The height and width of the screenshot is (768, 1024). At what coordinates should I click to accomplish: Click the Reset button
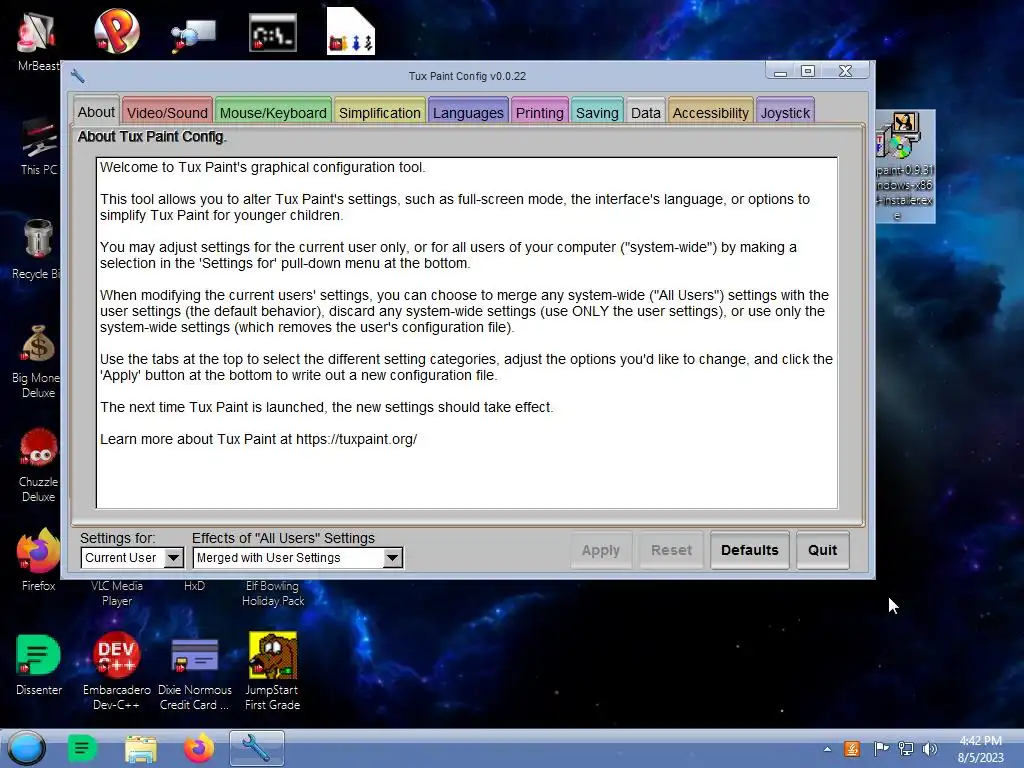(671, 551)
